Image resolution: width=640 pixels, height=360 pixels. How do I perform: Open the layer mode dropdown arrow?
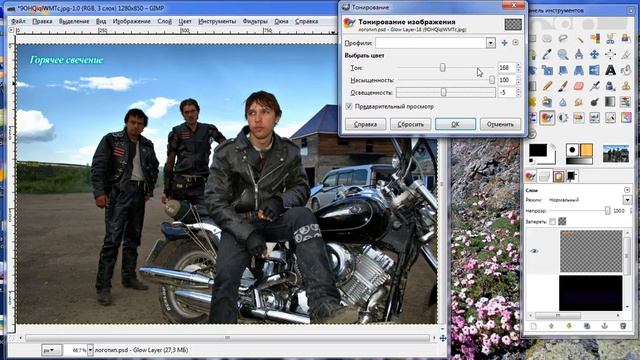coord(627,200)
